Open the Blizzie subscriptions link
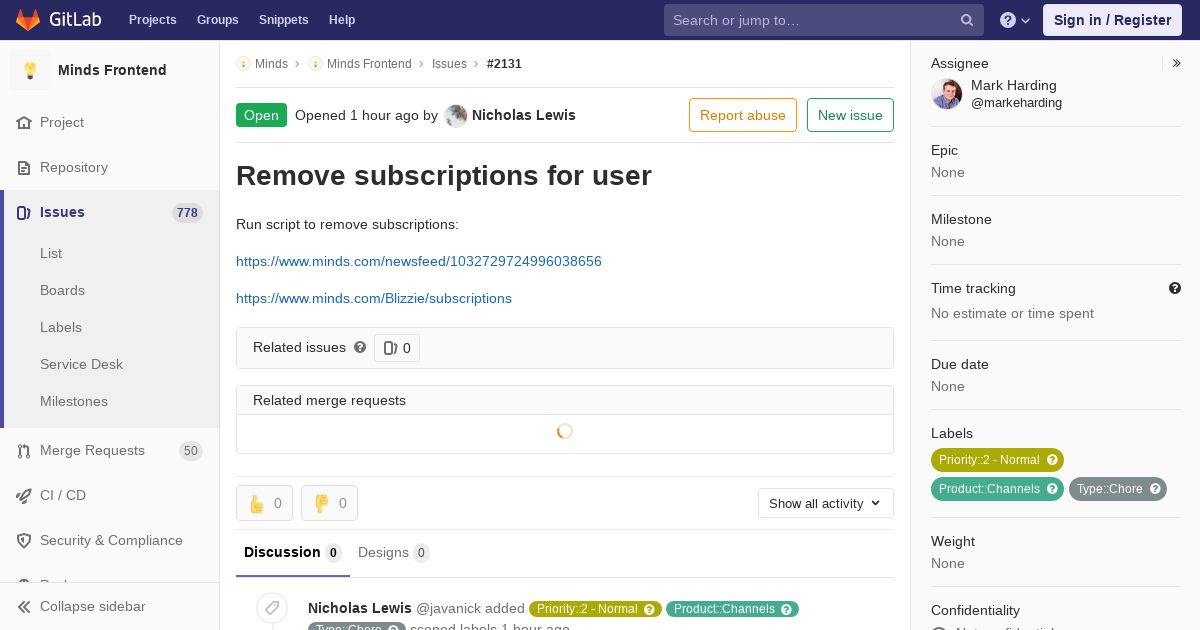Viewport: 1200px width, 630px height. pos(374,298)
